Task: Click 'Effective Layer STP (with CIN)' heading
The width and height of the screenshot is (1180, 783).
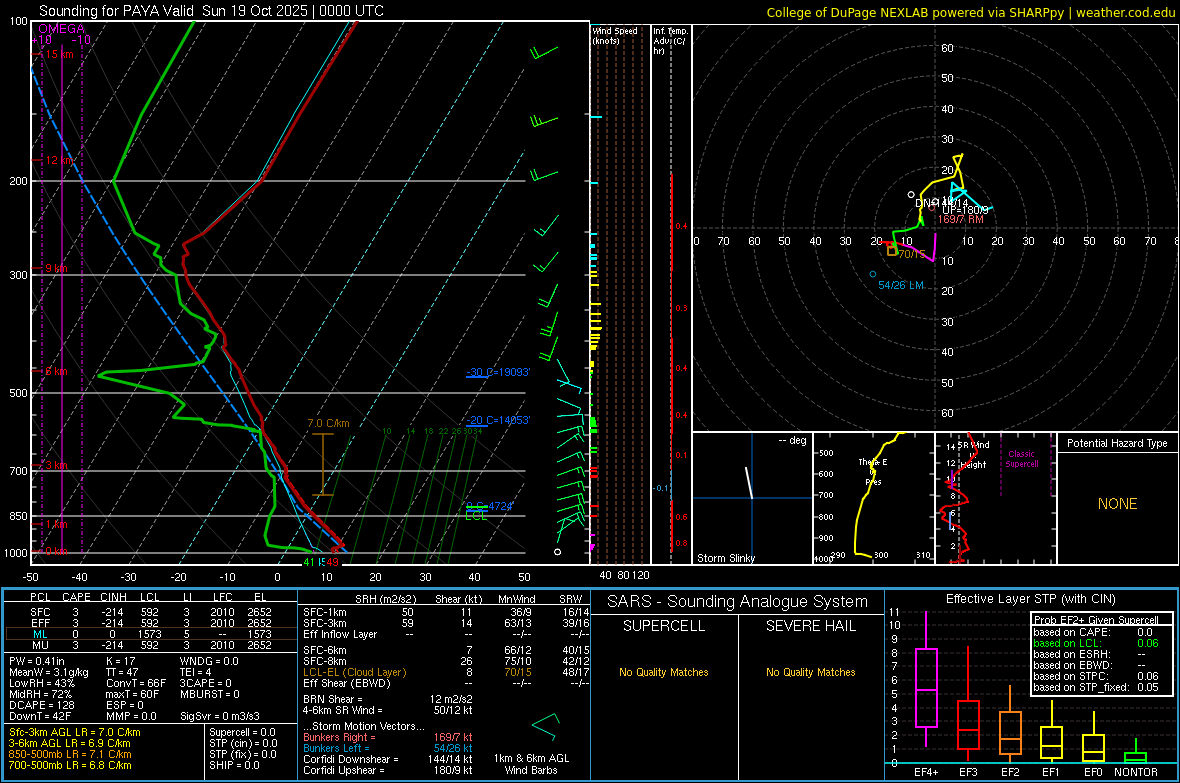Action: coord(1031,599)
